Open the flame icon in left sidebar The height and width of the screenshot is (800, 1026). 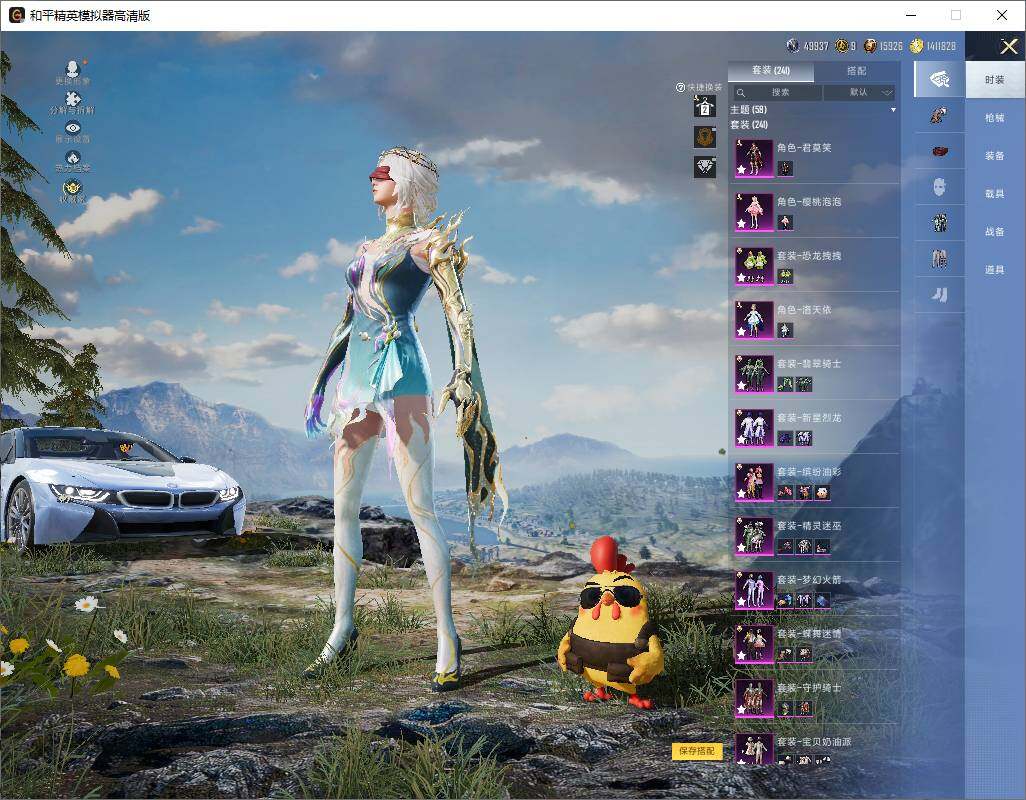click(73, 157)
